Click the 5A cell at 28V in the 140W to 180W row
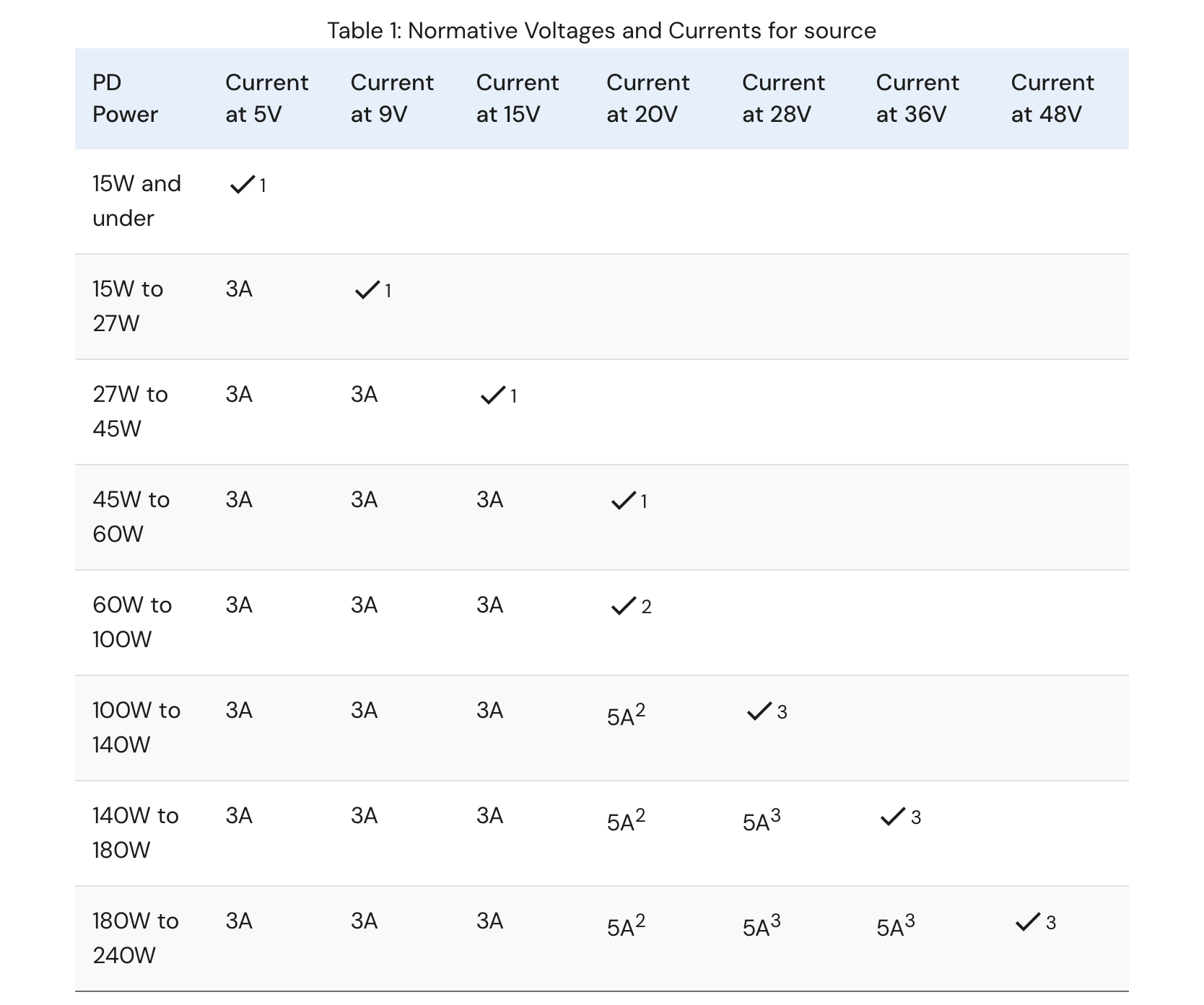 [761, 820]
